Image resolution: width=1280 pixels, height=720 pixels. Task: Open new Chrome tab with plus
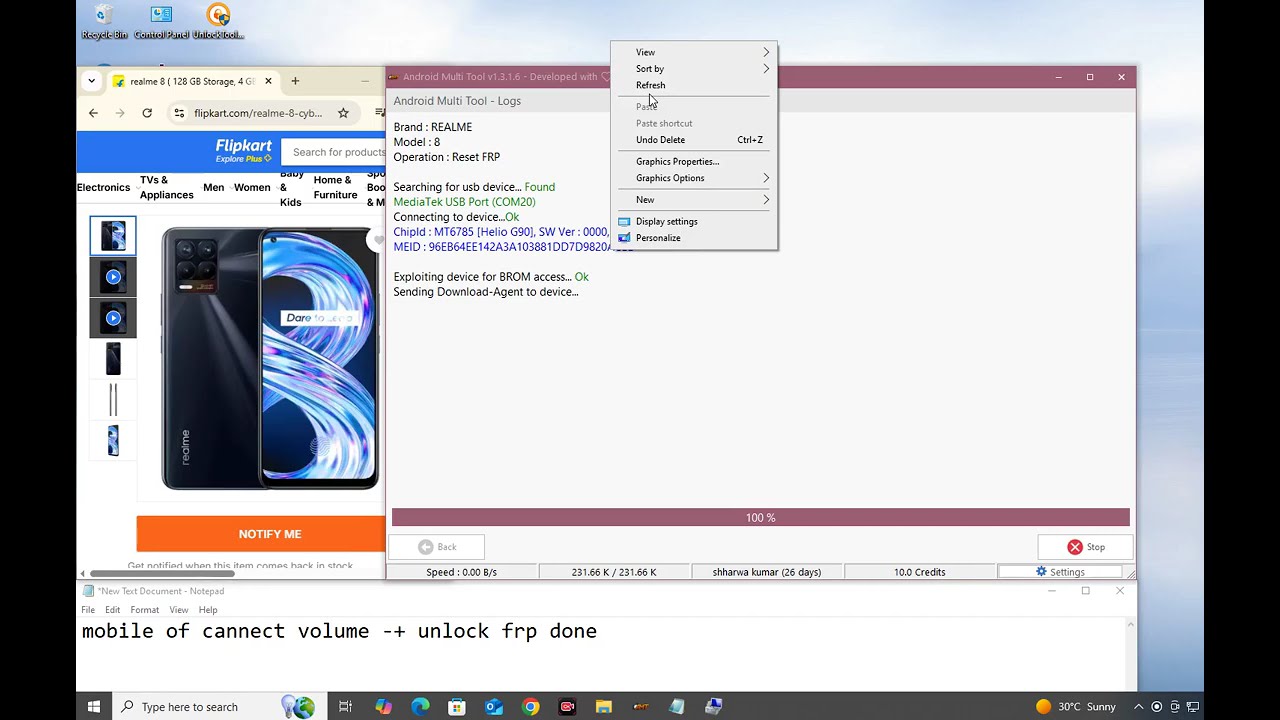point(295,81)
